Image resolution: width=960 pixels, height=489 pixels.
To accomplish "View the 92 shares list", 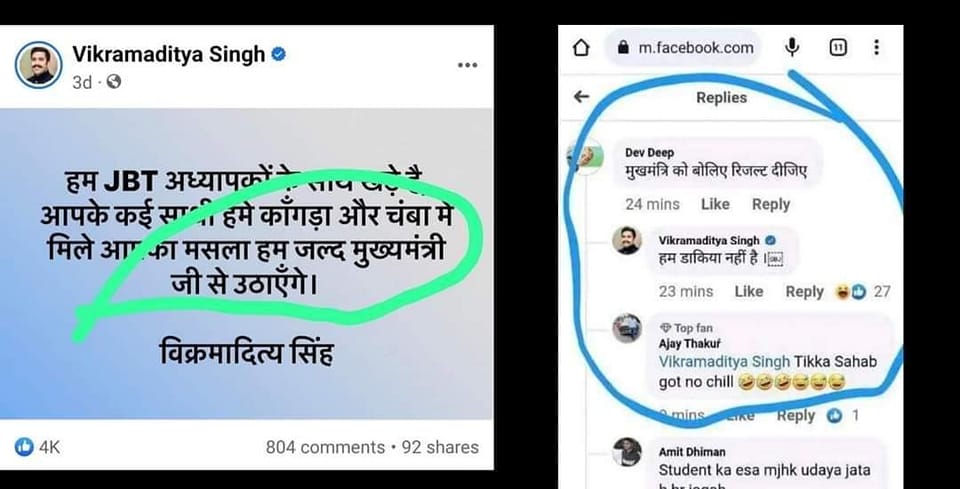I will click(x=440, y=447).
